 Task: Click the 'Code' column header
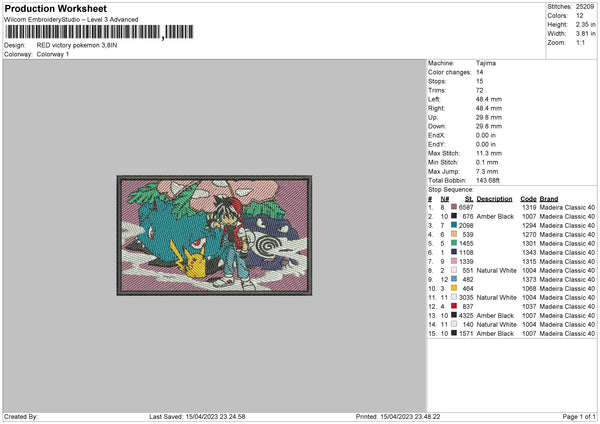(528, 199)
